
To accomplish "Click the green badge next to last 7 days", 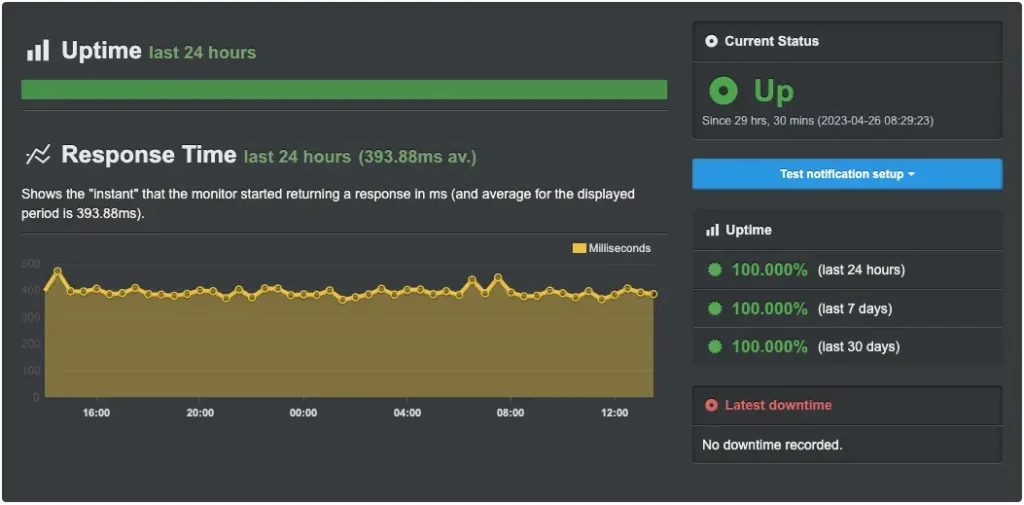I will coord(715,309).
